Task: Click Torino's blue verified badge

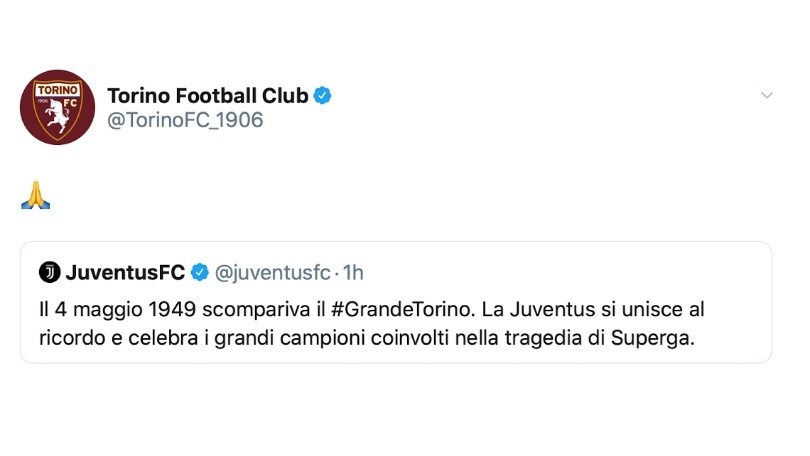Action: pos(322,96)
